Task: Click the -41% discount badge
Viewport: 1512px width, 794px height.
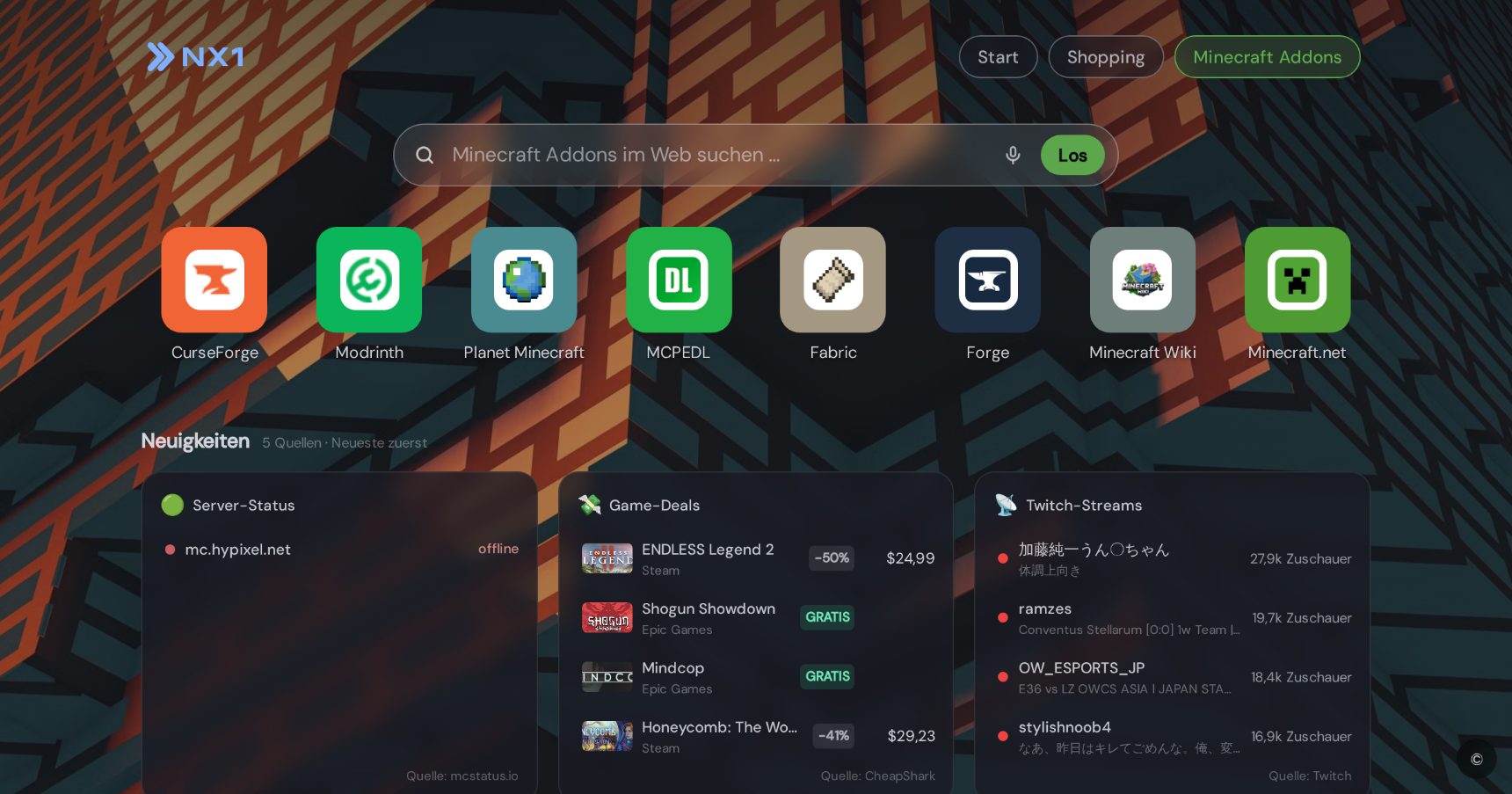Action: (x=833, y=736)
